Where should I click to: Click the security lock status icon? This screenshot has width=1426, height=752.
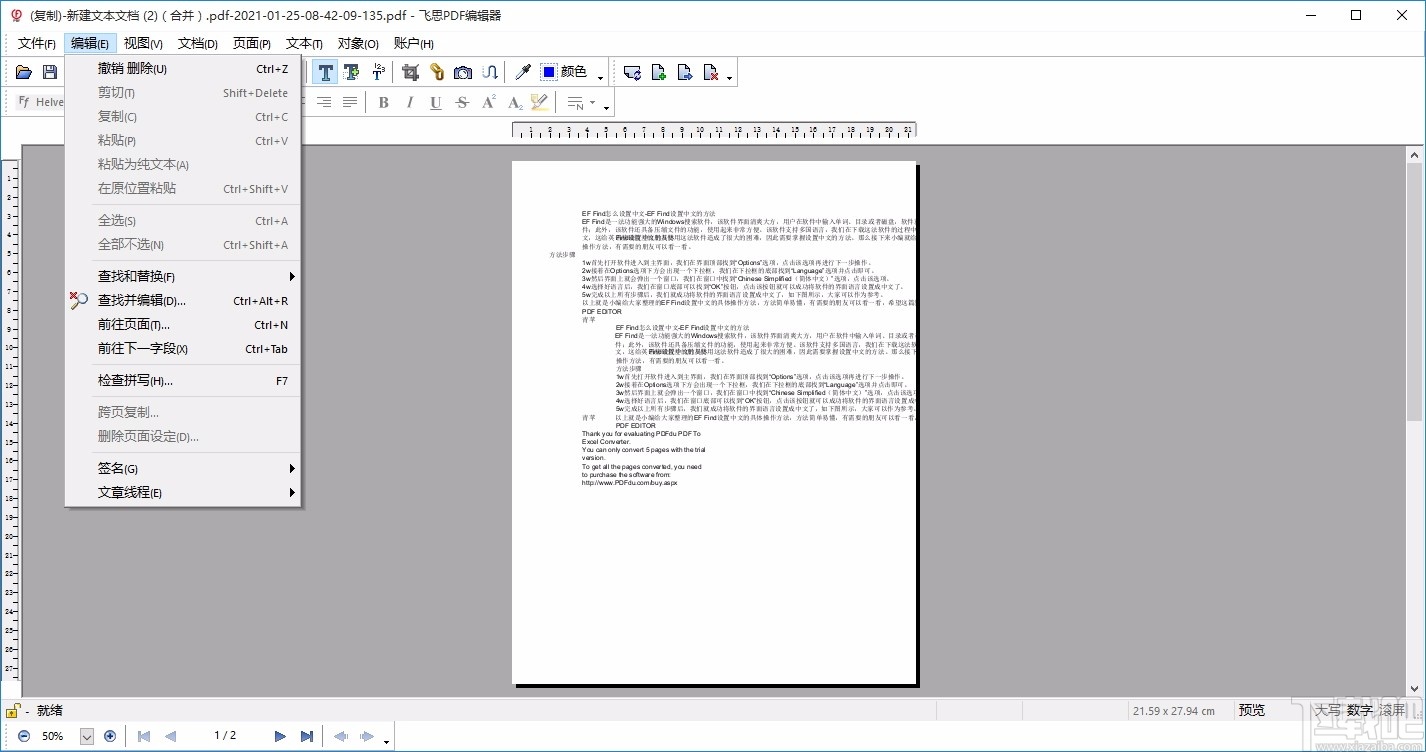[13, 711]
